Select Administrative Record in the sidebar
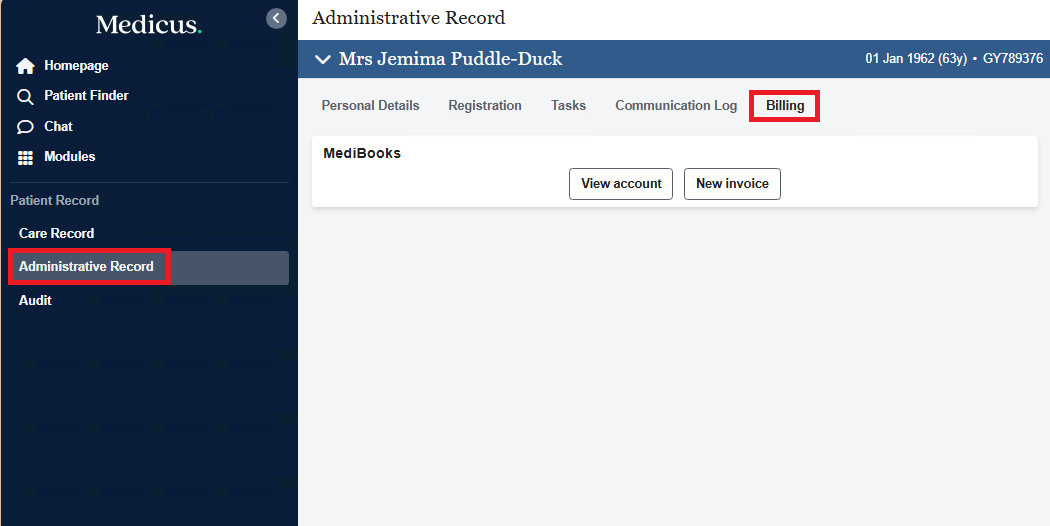The height and width of the screenshot is (526, 1050). [x=87, y=267]
